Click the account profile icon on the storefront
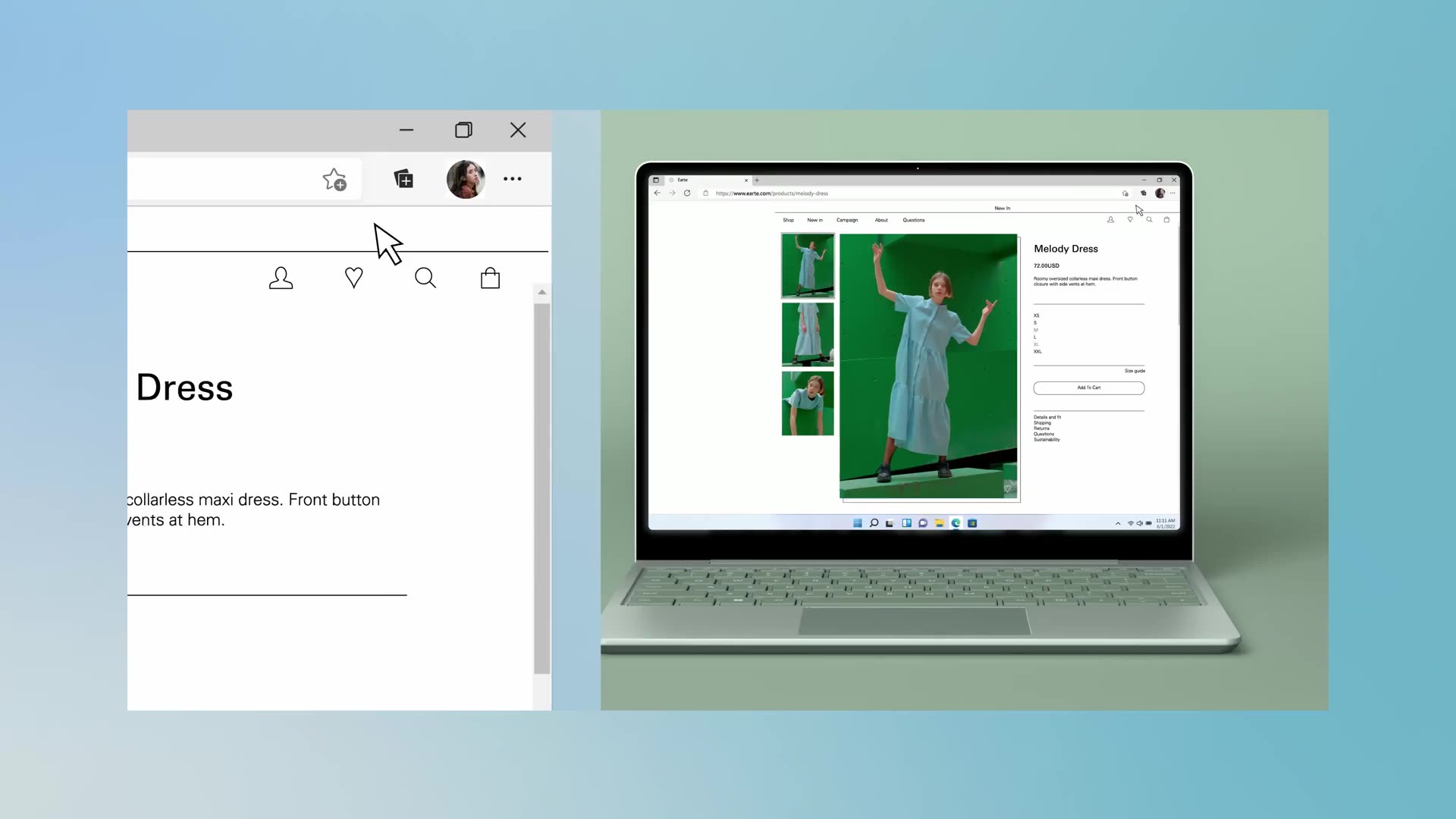This screenshot has width=1456, height=819. pos(281,278)
